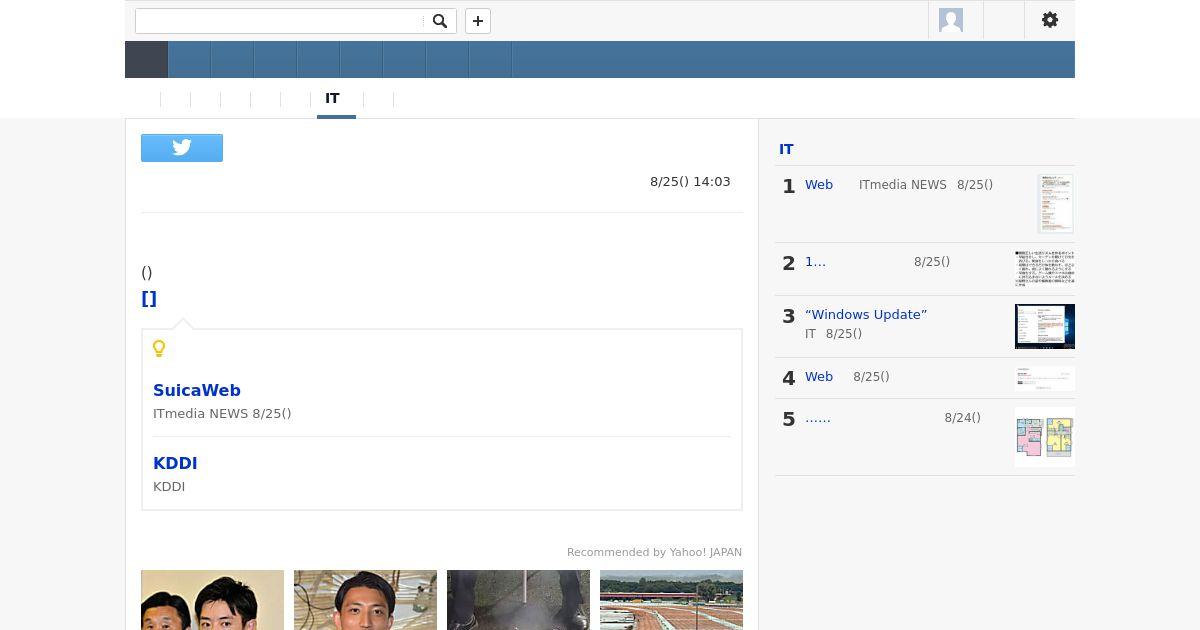Open recommended photo with smoke on ground
The width and height of the screenshot is (1200, 630).
coord(518,600)
